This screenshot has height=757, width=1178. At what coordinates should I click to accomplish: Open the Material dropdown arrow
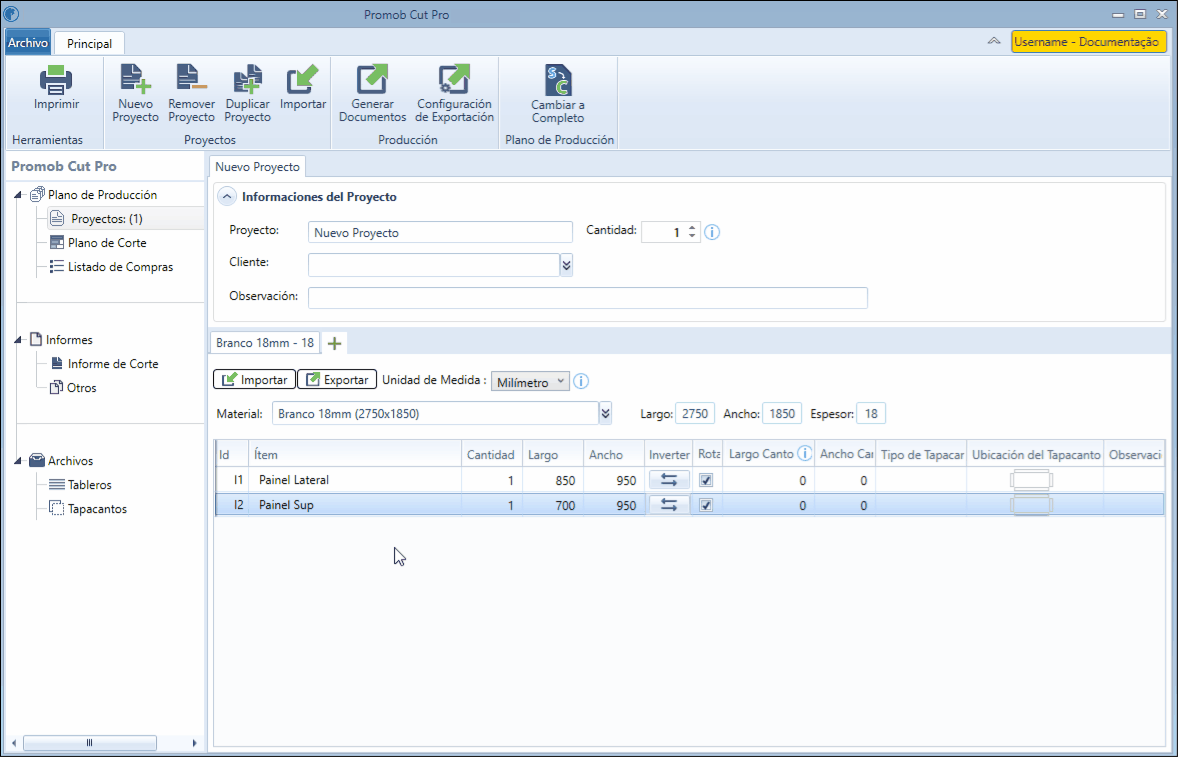point(606,413)
